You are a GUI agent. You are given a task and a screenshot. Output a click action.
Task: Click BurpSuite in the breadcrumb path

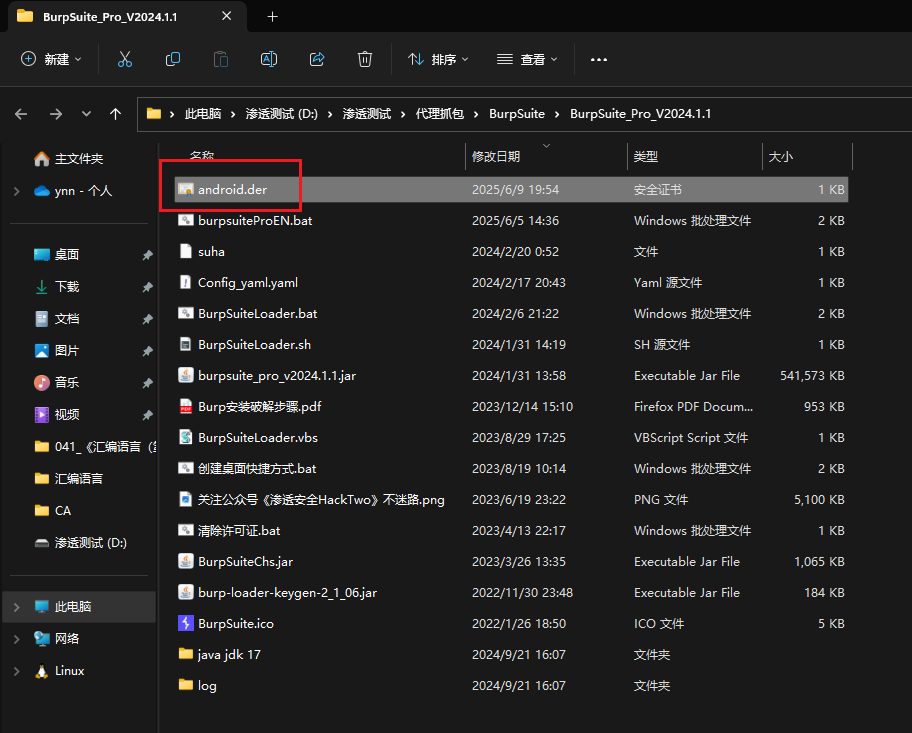(x=517, y=114)
